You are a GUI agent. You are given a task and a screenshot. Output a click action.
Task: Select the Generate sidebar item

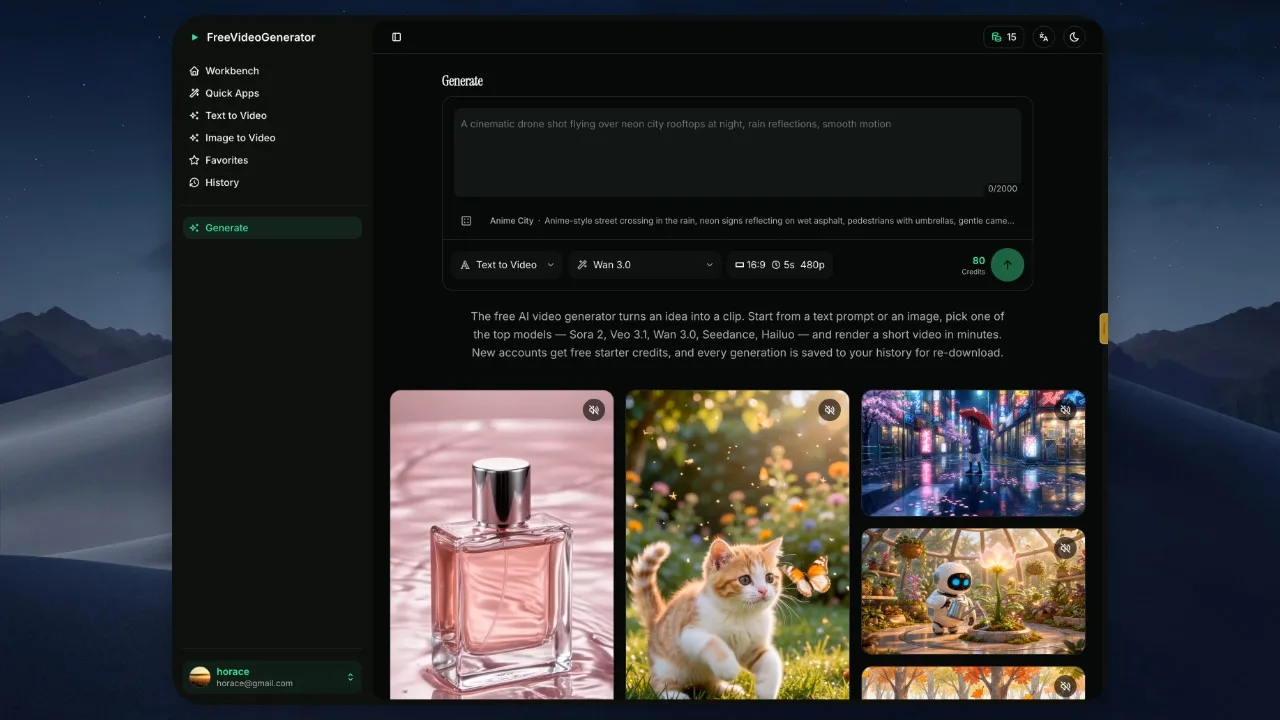click(x=272, y=228)
